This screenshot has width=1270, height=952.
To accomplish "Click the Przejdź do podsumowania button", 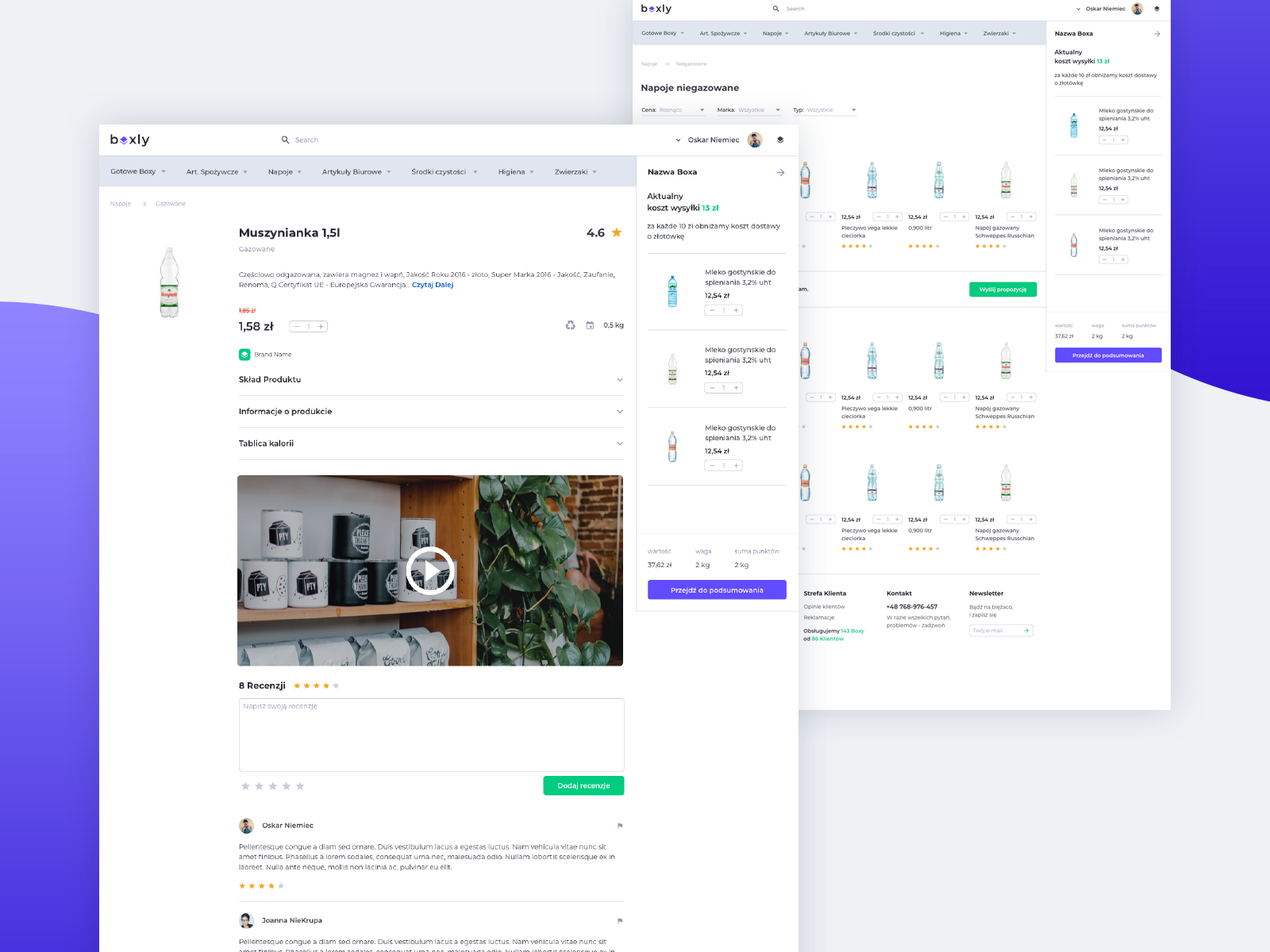I will tap(717, 589).
